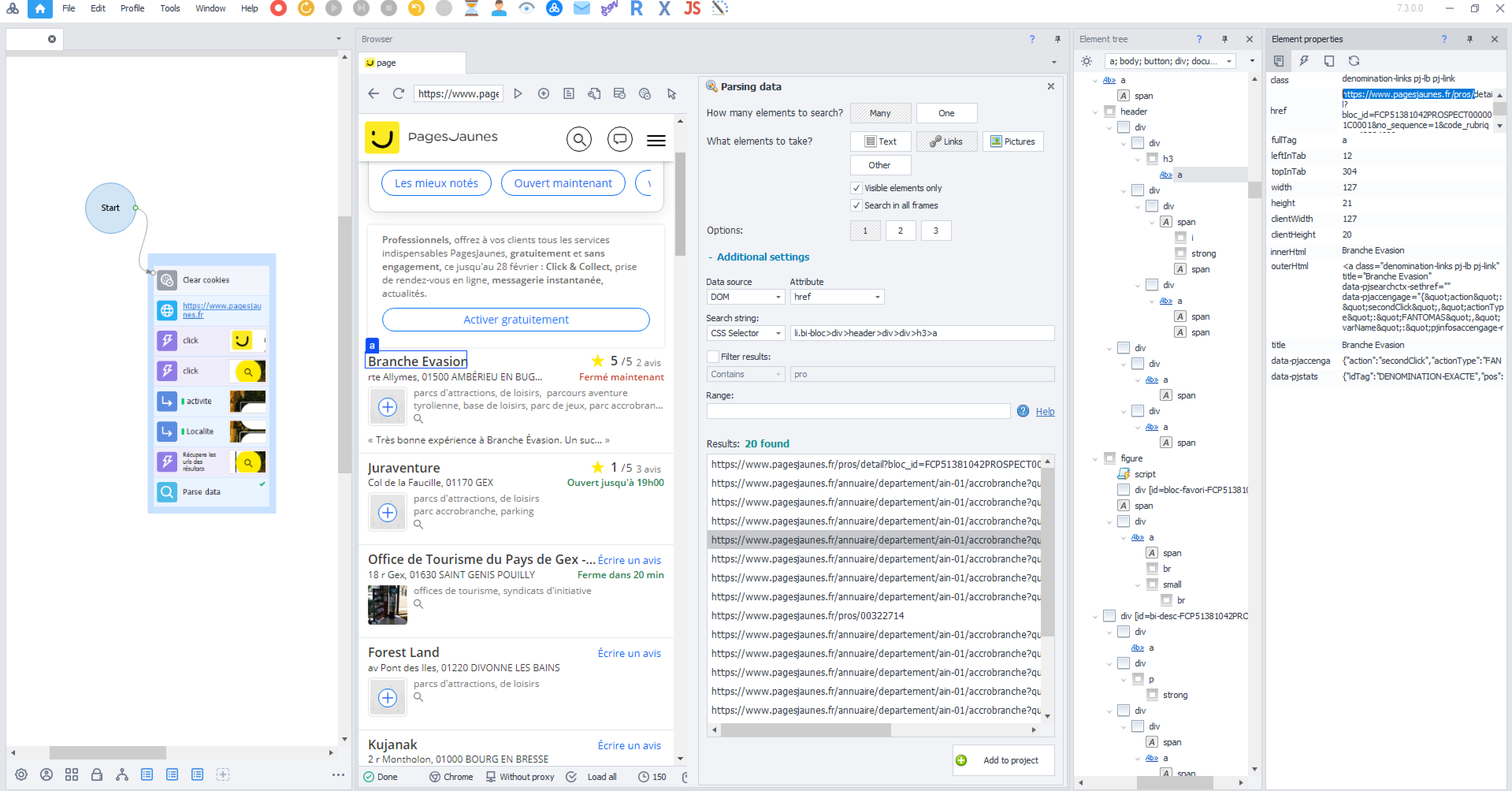Click PagesJaunes search magnifier icon
1512x791 pixels.
click(x=579, y=139)
